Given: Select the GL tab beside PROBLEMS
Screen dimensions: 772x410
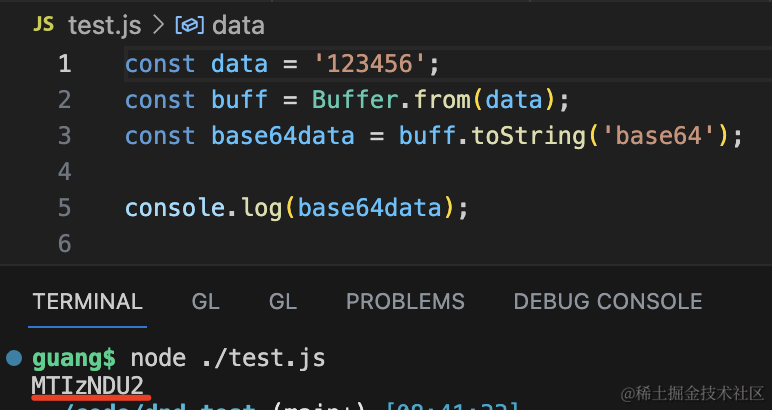Looking at the screenshot, I should pos(283,301).
